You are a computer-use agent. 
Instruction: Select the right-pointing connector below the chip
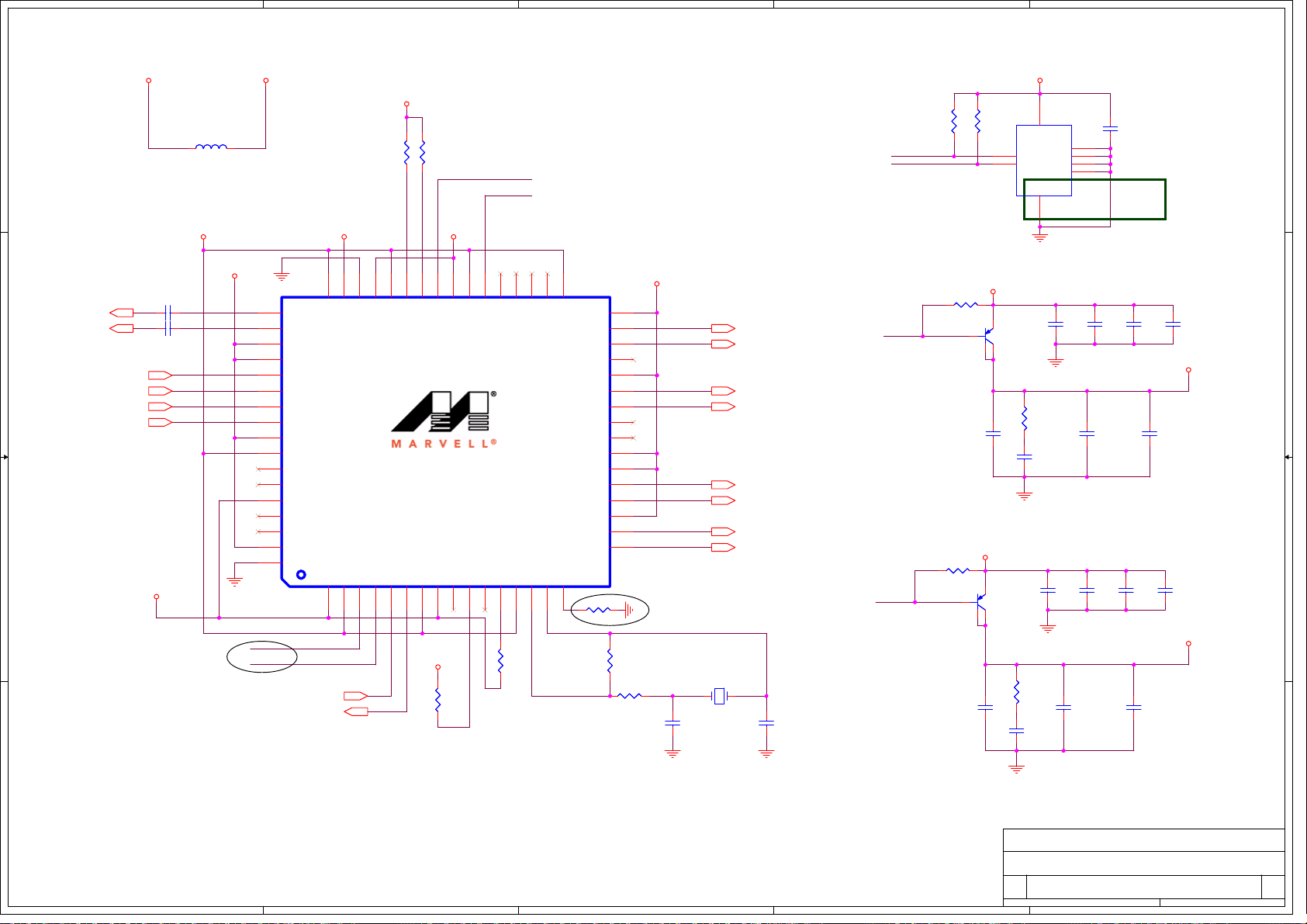pos(355,695)
